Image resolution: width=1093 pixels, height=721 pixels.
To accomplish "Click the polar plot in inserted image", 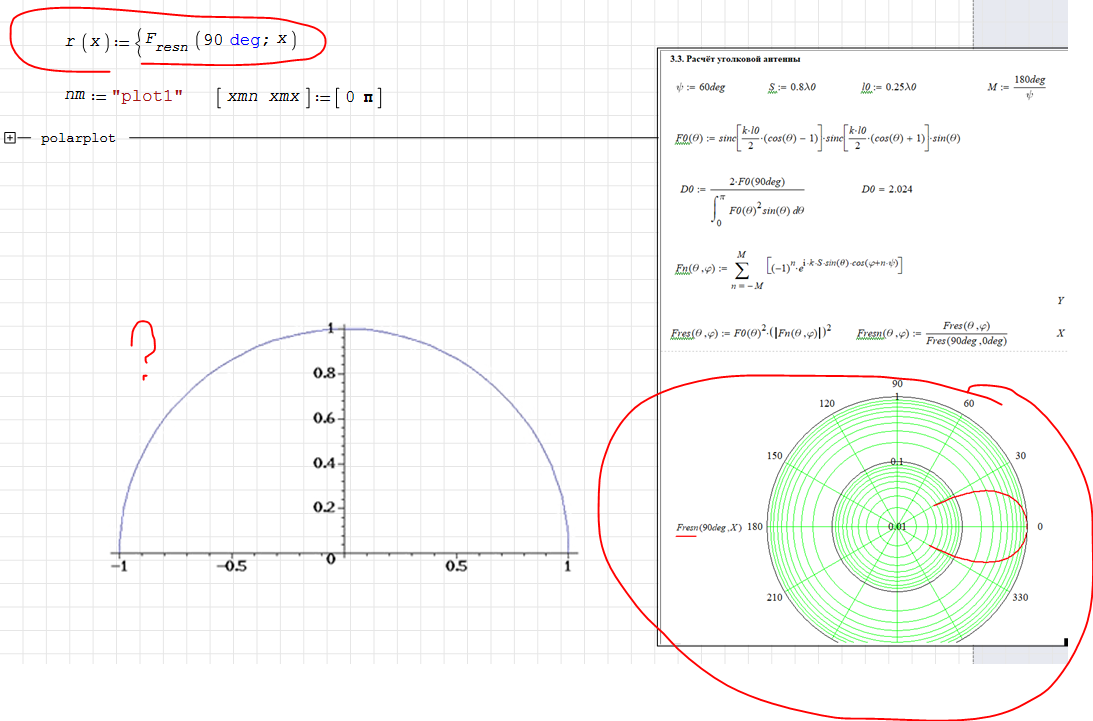I will point(896,526).
